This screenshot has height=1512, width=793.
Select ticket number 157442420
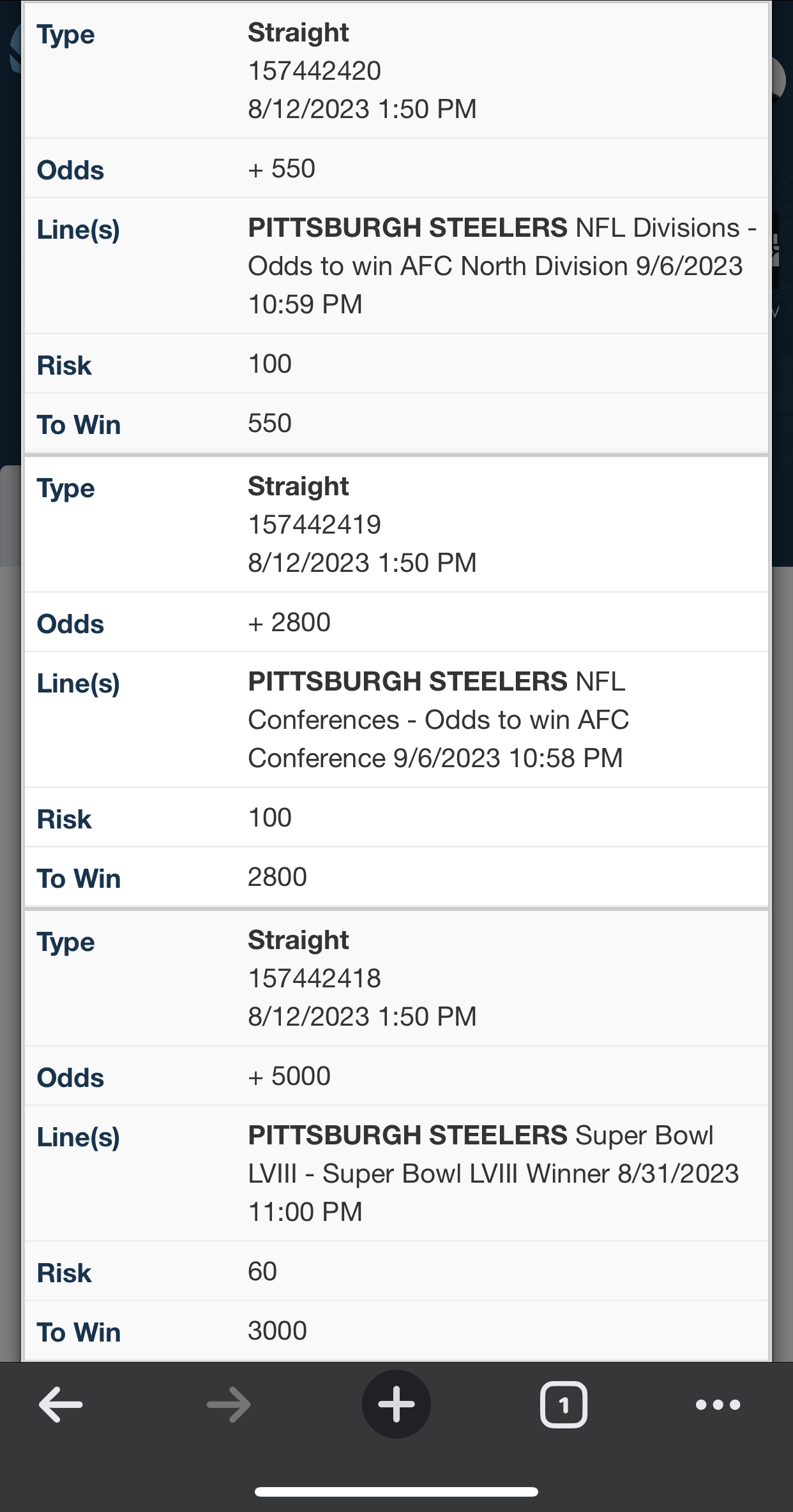(314, 71)
